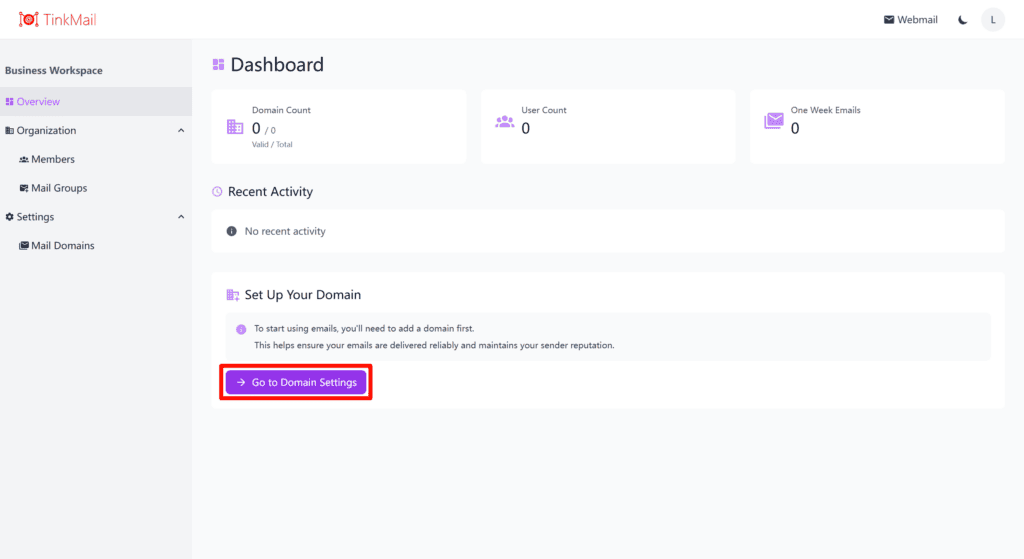Viewport: 1024px width, 559px height.
Task: Click the TinkMail logo icon
Action: [x=28, y=20]
